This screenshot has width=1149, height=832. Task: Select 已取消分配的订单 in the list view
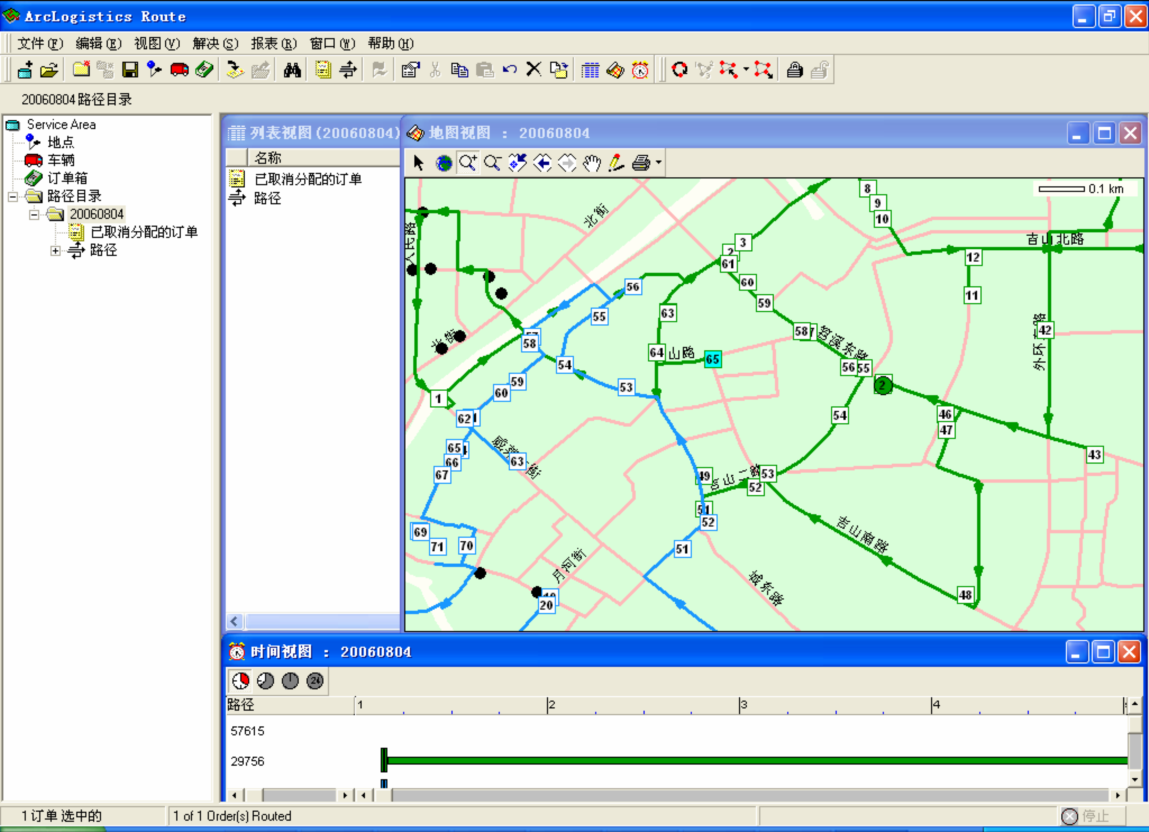click(x=307, y=180)
